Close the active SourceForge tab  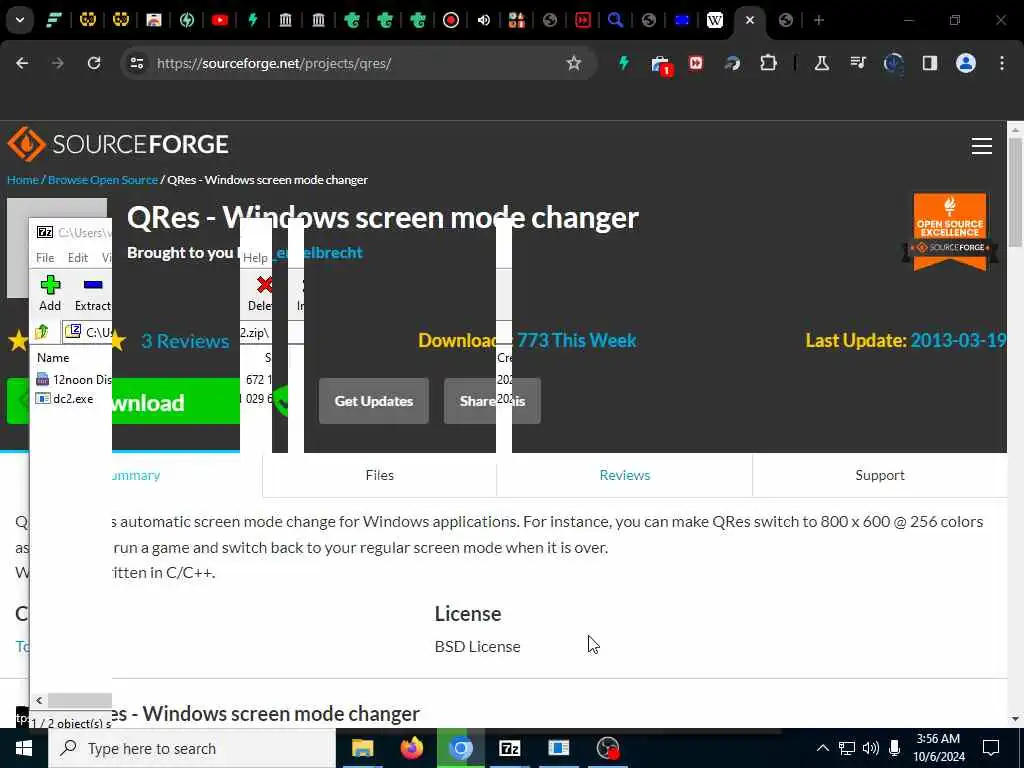[x=750, y=20]
